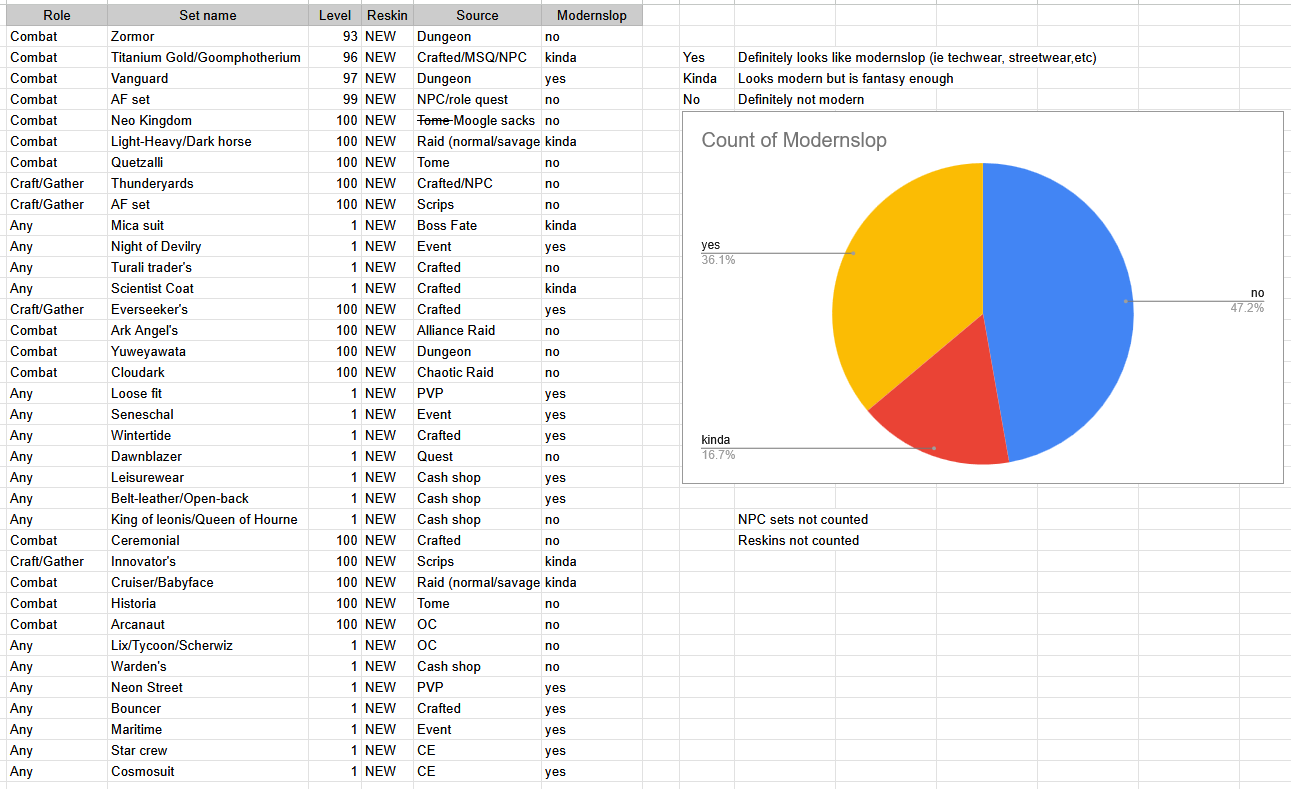Select the Neo Kingdom cell
The width and height of the screenshot is (1291, 789).
[208, 120]
